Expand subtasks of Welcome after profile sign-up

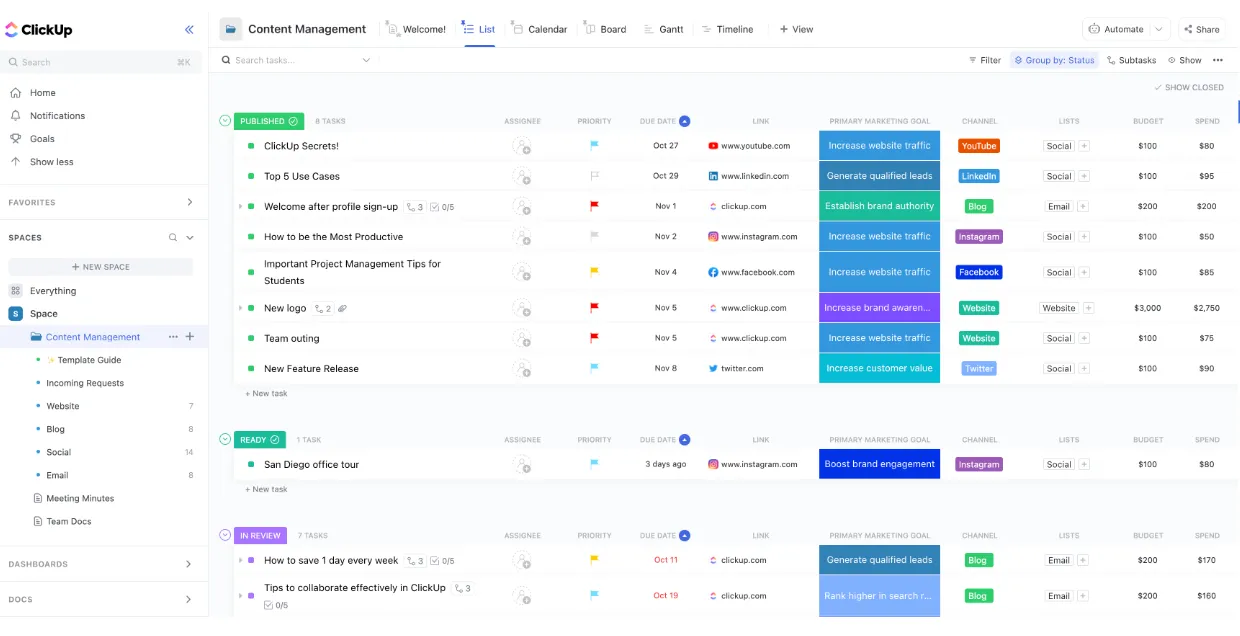[x=240, y=207]
